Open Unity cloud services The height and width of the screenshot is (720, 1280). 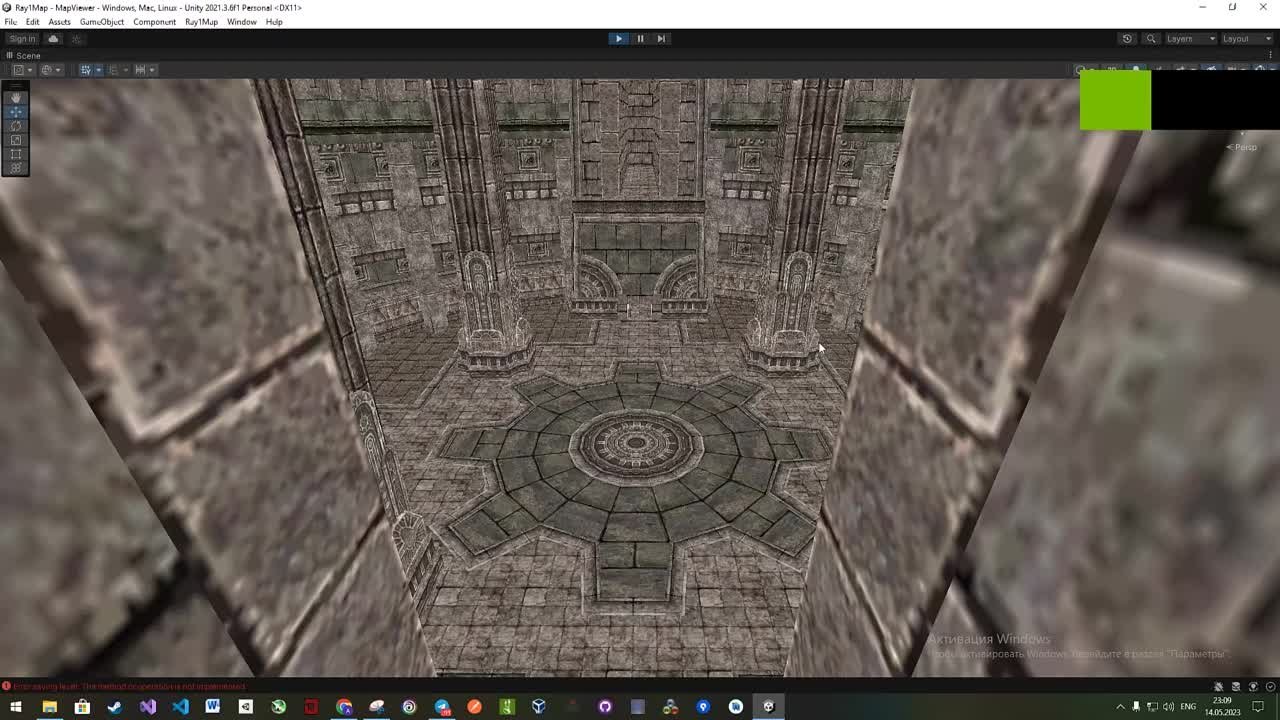(x=53, y=39)
